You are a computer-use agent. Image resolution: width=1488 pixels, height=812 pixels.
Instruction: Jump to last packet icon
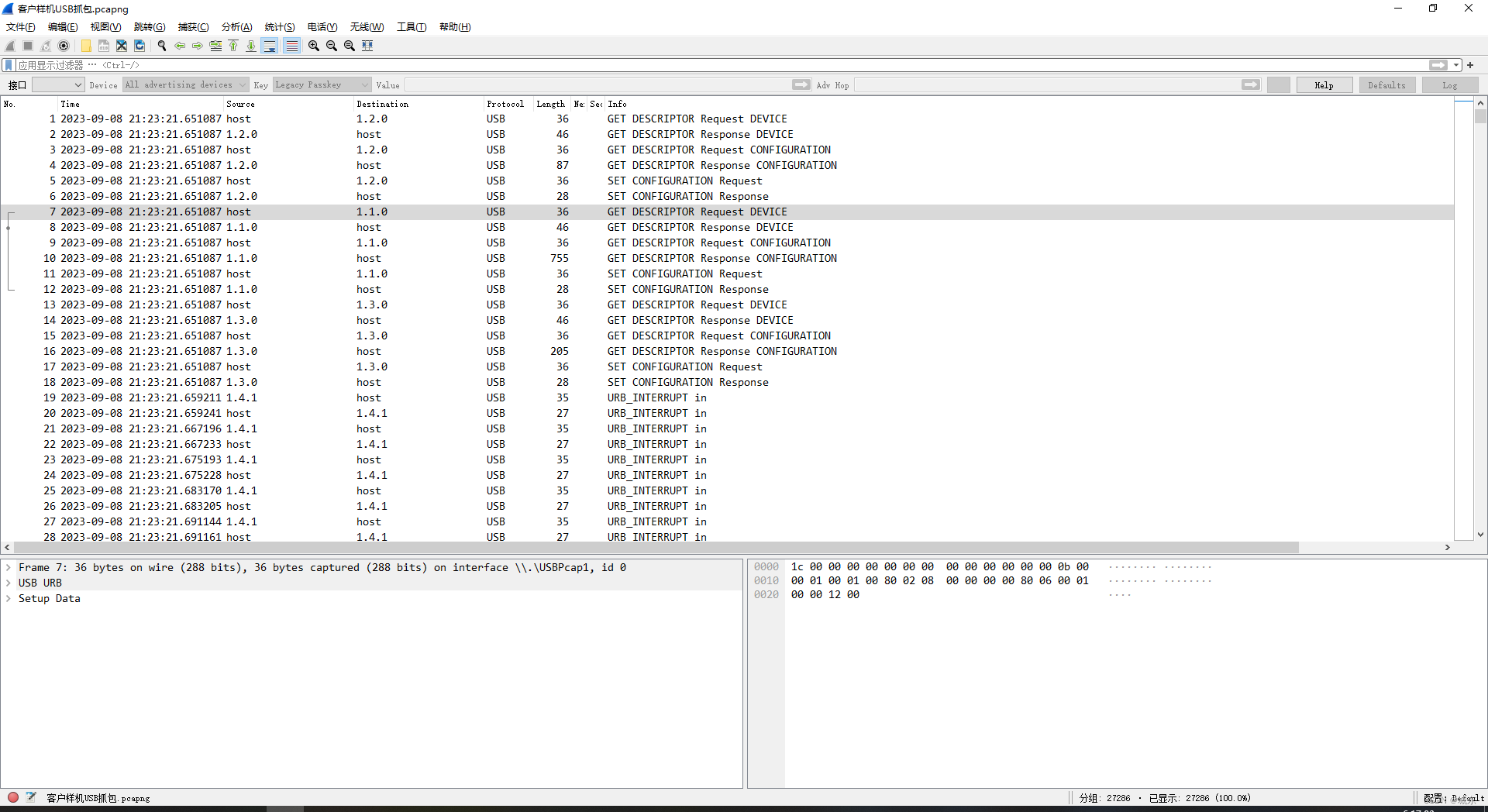[x=251, y=46]
